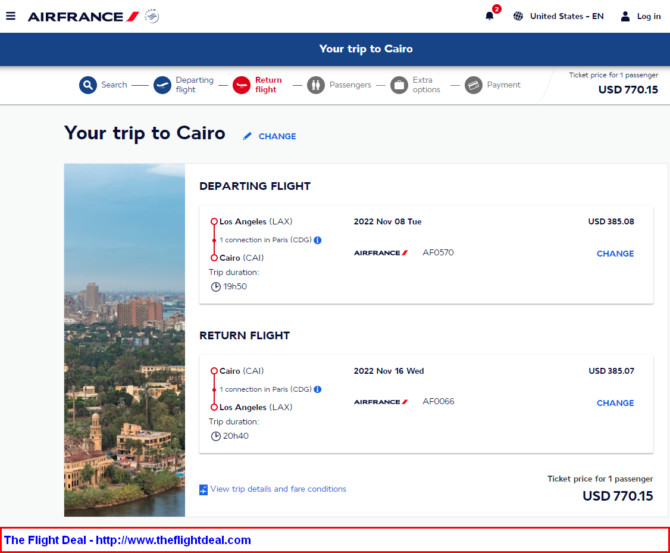Viewport: 670px width, 553px height.
Task: Open return flight connection info icon
Action: pos(317,389)
